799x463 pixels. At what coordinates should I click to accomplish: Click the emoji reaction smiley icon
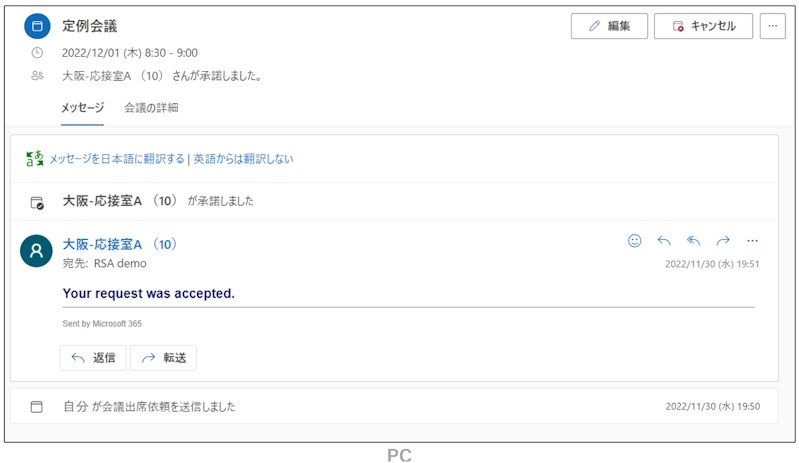pyautogui.click(x=634, y=240)
